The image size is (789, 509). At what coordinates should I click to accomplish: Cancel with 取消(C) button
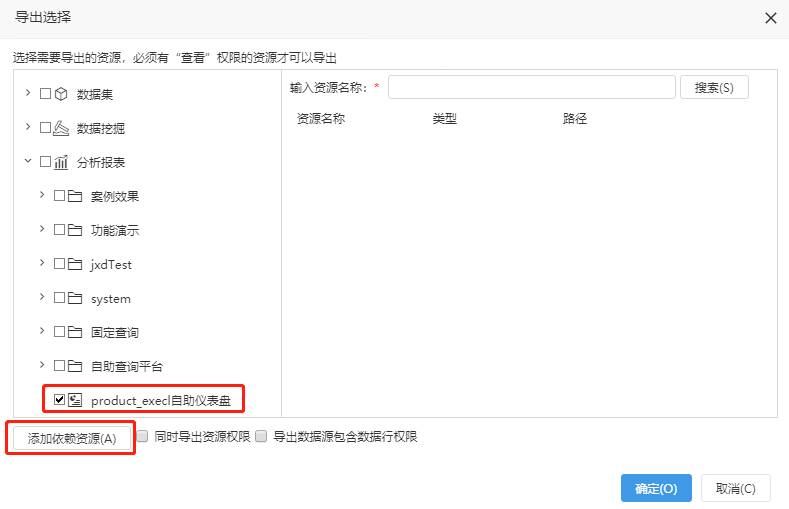[x=736, y=488]
